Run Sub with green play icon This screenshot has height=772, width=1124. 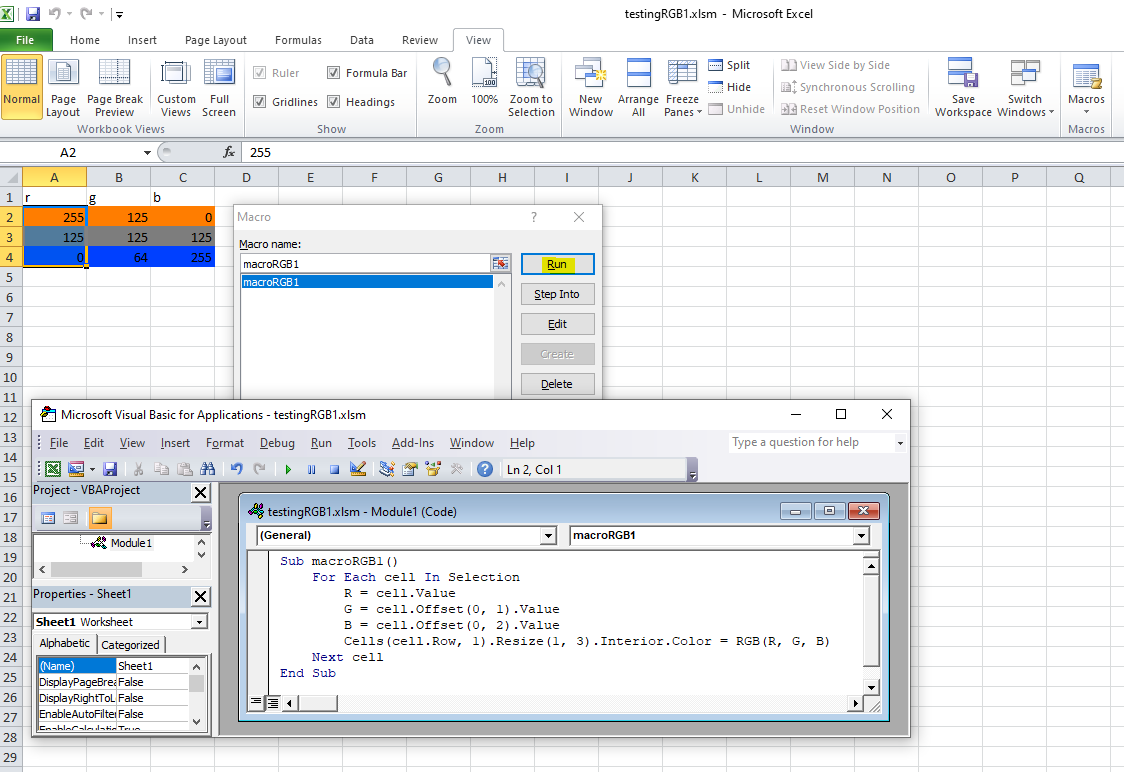coord(288,470)
